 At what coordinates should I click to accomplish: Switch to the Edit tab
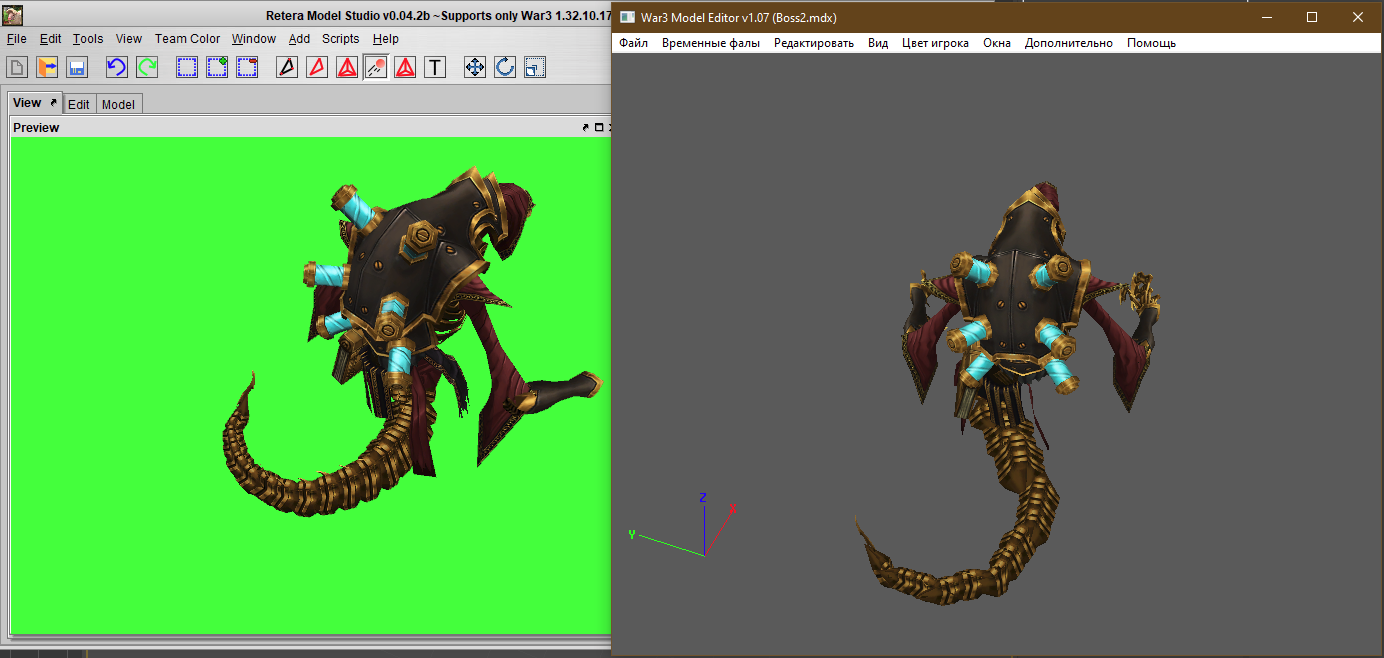pyautogui.click(x=78, y=104)
